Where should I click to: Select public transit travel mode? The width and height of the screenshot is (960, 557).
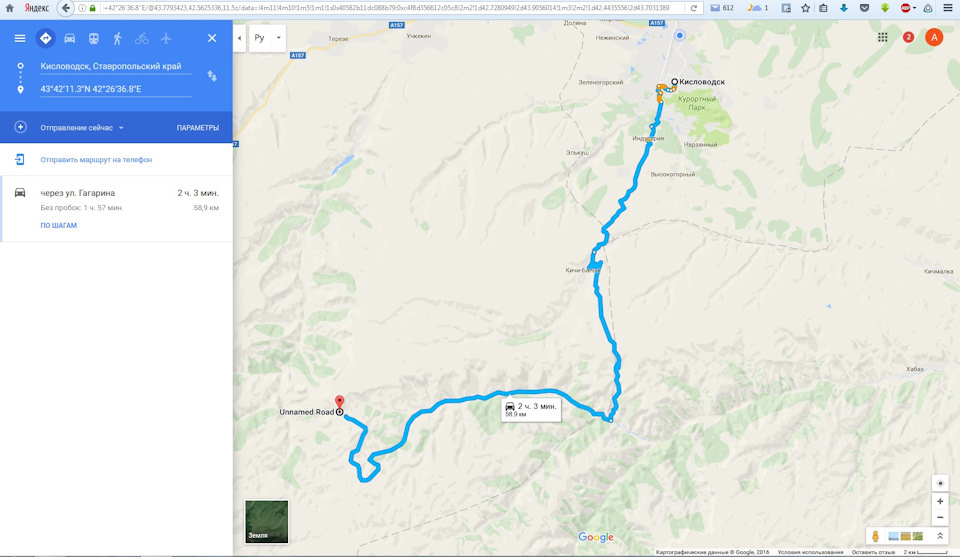click(94, 39)
